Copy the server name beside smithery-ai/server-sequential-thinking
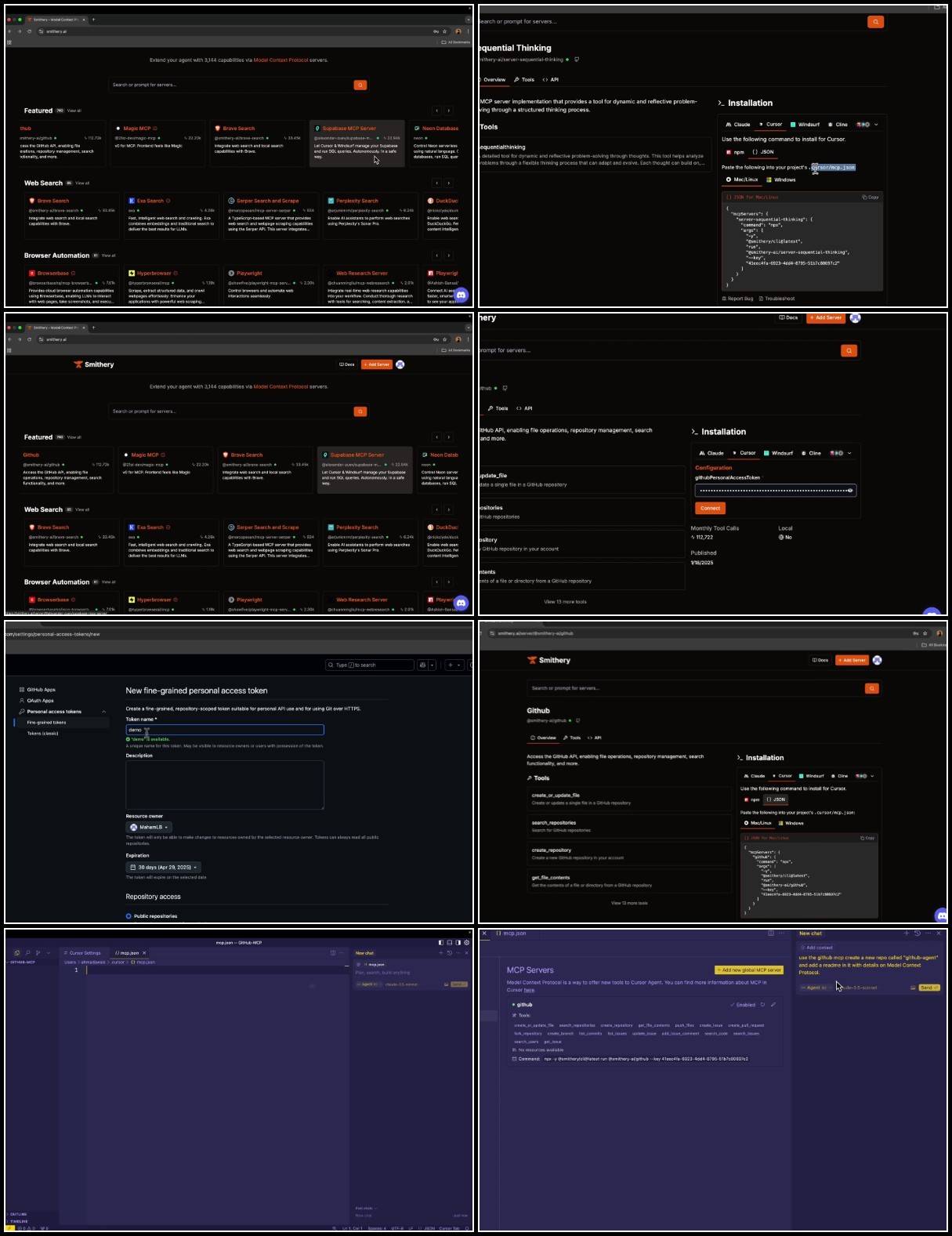Viewport: 952px width, 1236px height. 577,60
